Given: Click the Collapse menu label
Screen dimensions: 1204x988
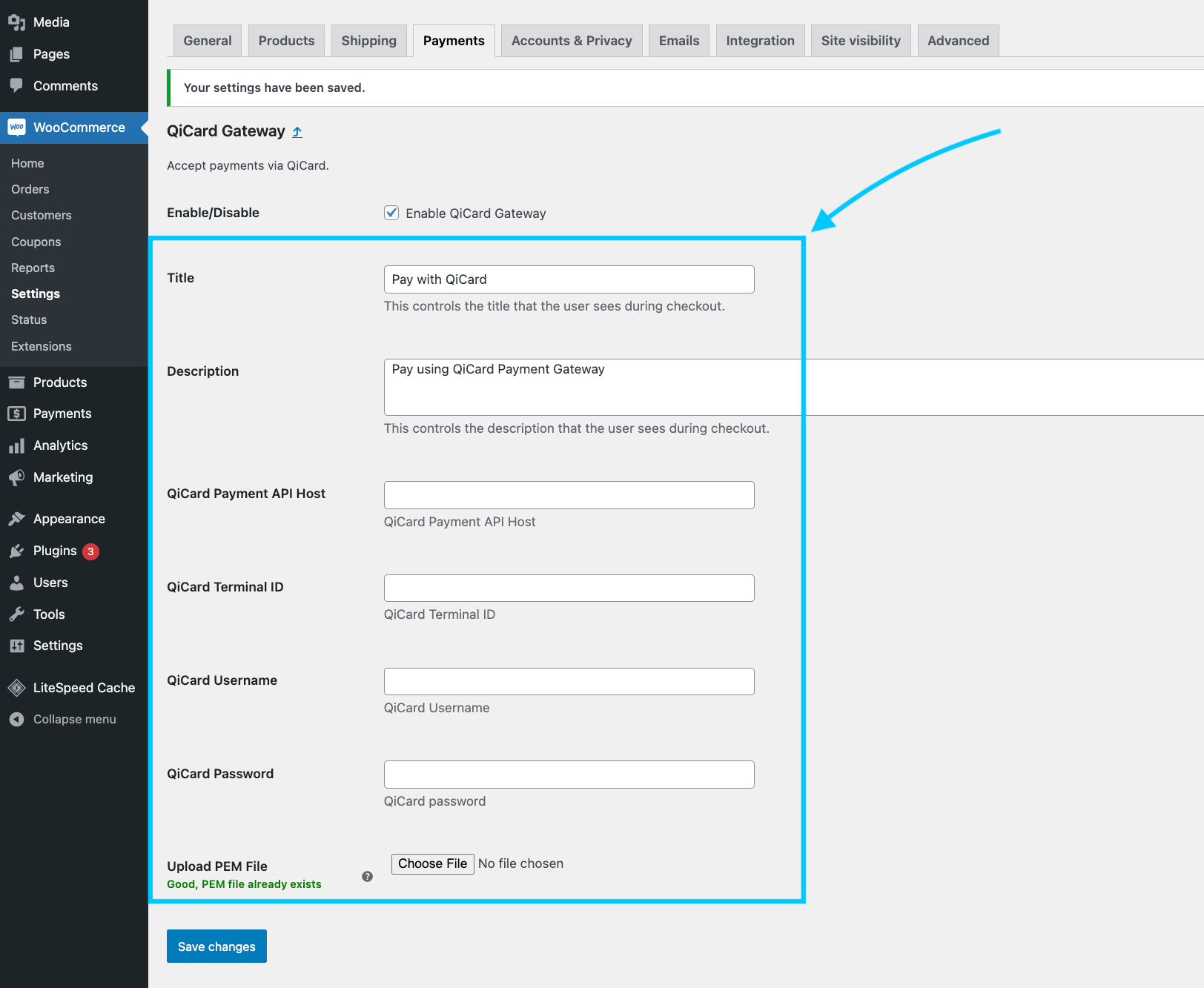Looking at the screenshot, I should [75, 720].
